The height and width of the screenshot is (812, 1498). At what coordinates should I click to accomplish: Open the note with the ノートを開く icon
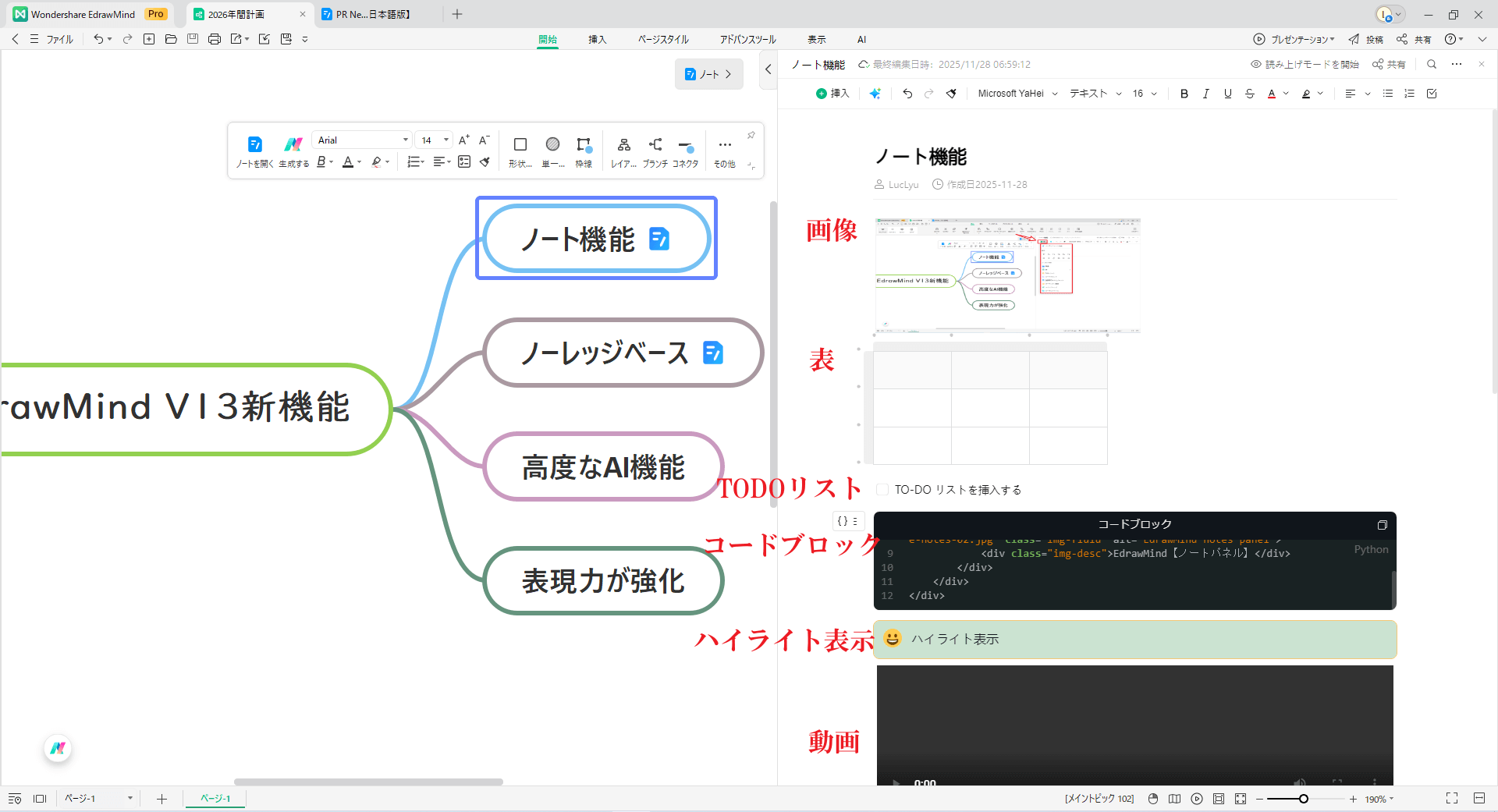coord(254,150)
